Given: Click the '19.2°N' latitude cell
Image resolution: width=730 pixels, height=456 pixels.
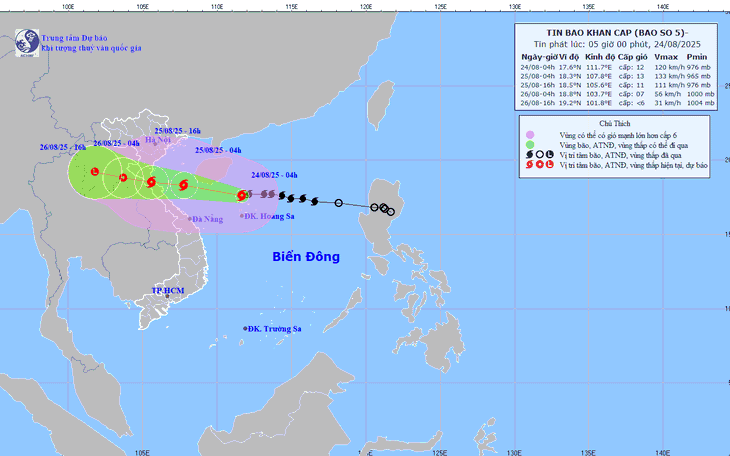Looking at the screenshot, I should coord(570,103).
